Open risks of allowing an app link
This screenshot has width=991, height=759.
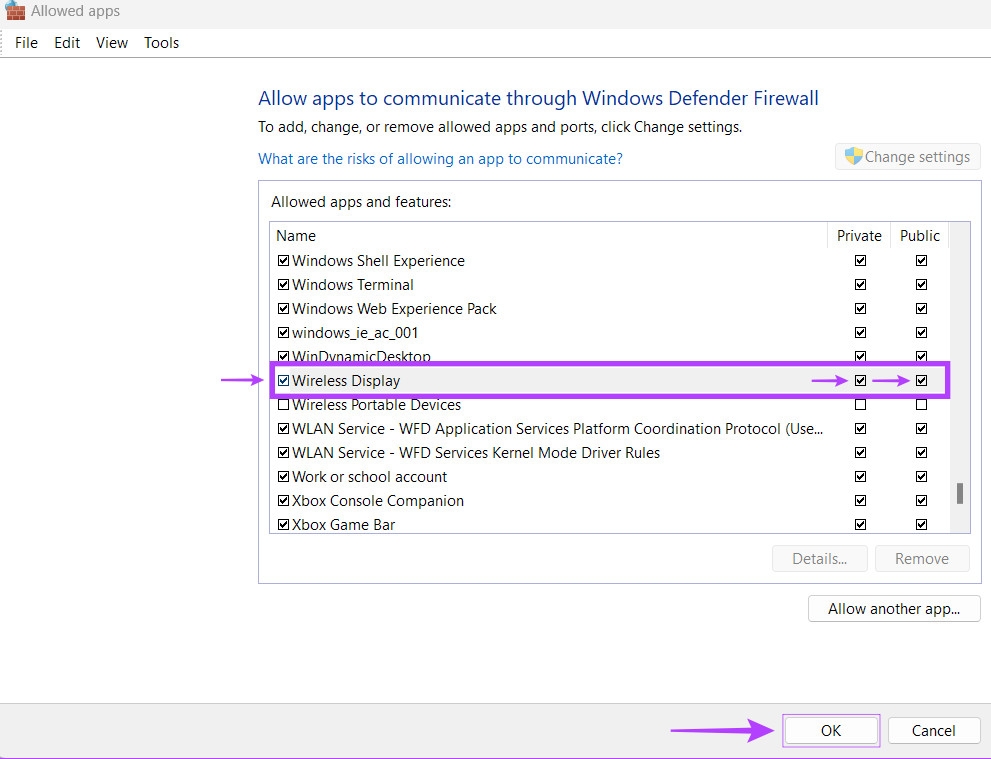pos(440,159)
